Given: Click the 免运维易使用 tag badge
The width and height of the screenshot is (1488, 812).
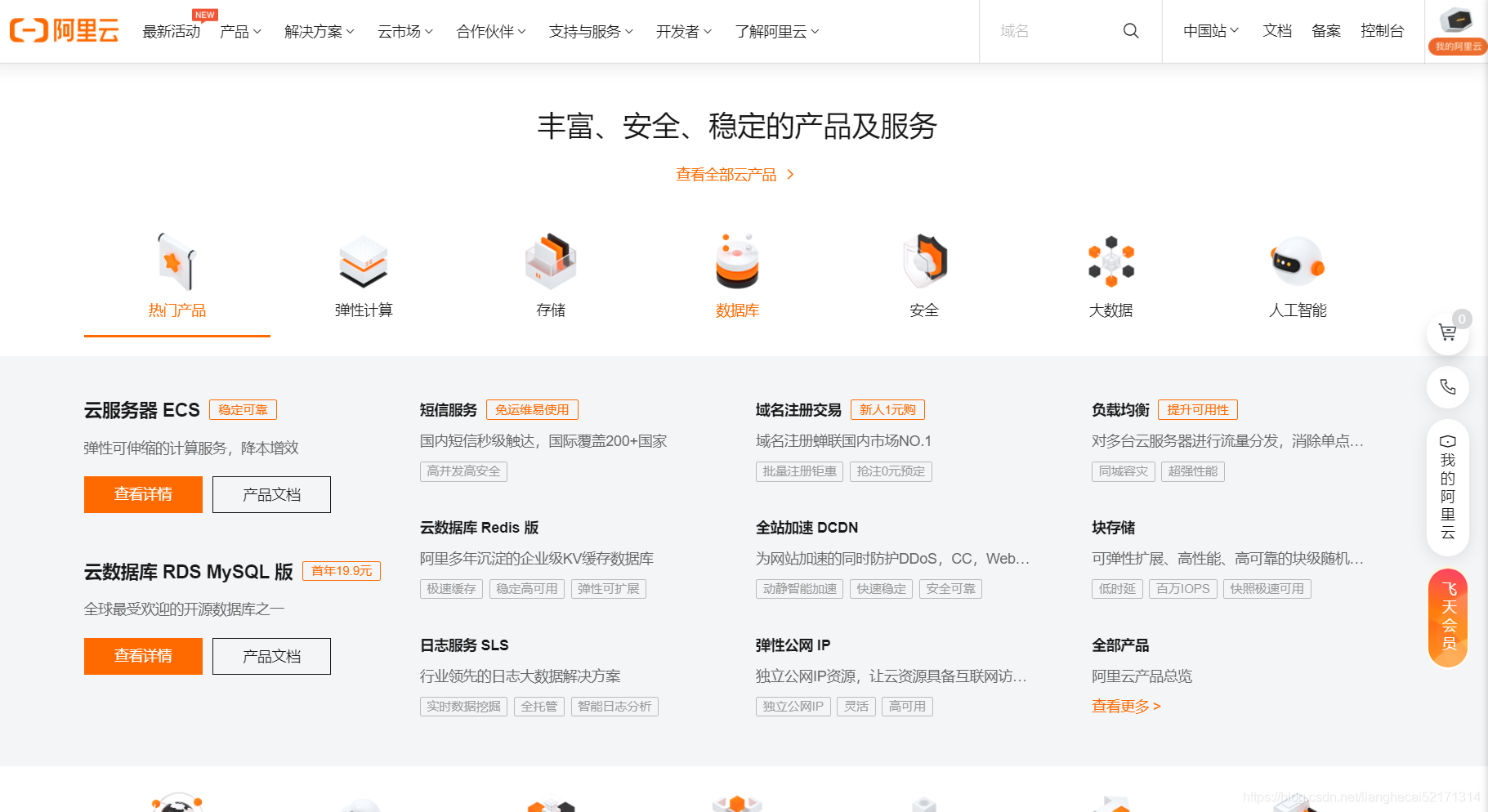Looking at the screenshot, I should click(532, 410).
